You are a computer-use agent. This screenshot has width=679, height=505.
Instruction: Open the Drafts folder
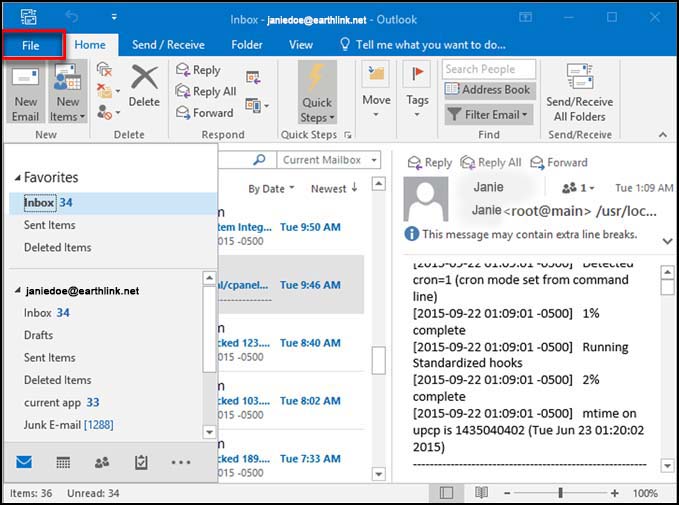pyautogui.click(x=39, y=335)
